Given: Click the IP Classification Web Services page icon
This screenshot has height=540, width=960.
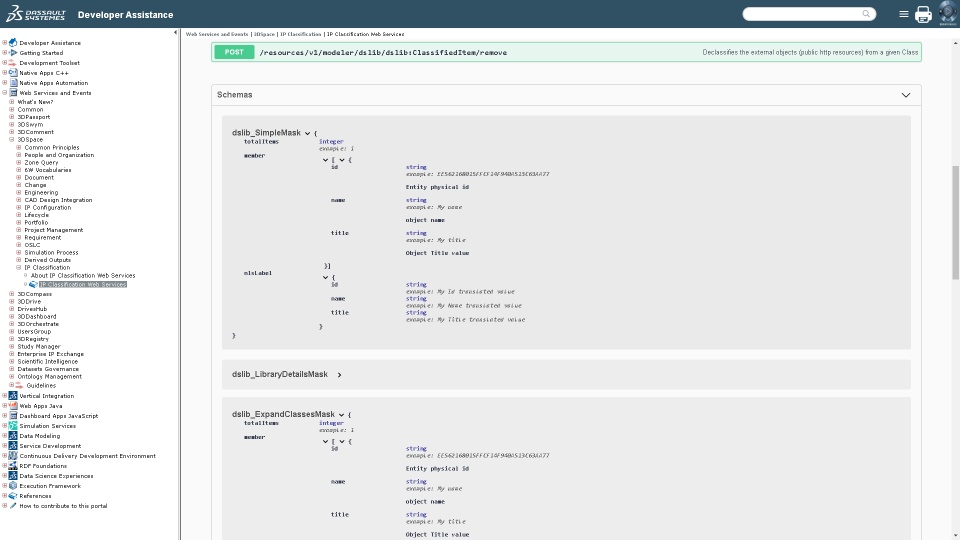Looking at the screenshot, I should (34, 284).
